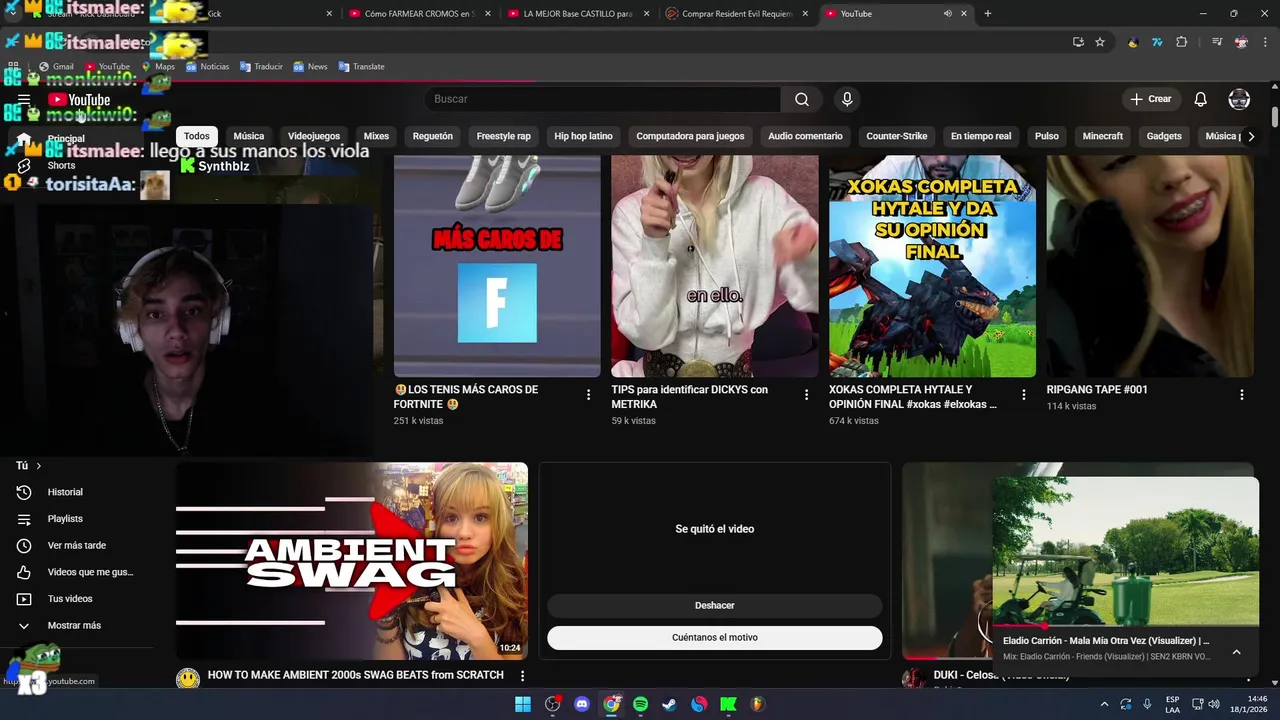Open options for XOKAS COMPLETA HYTALE video
This screenshot has height=720, width=1280.
1023,395
